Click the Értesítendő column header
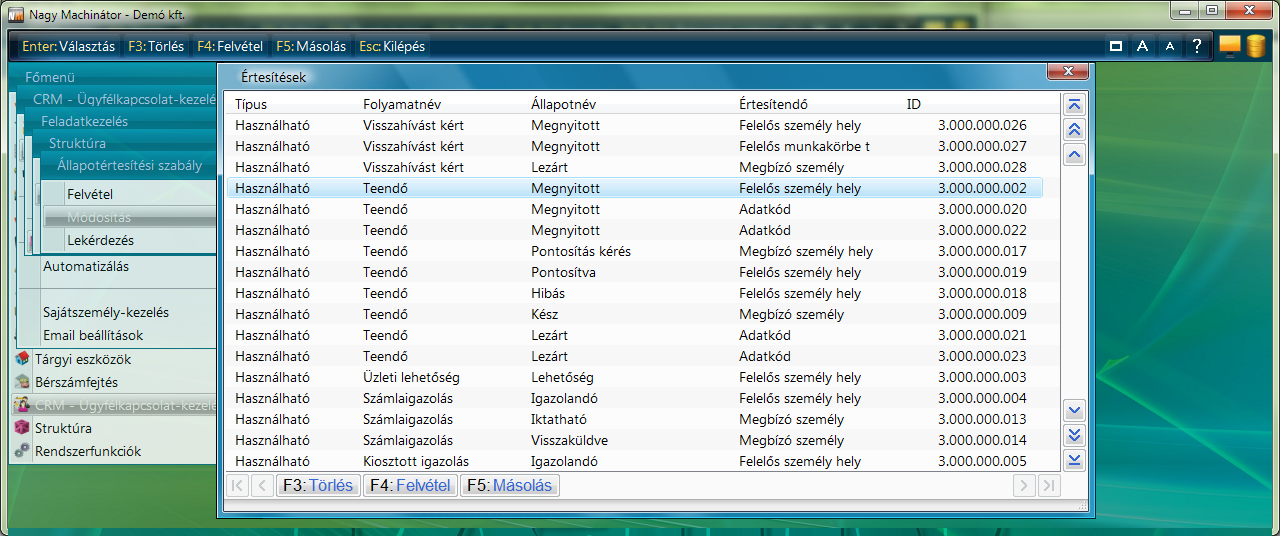 coord(773,104)
